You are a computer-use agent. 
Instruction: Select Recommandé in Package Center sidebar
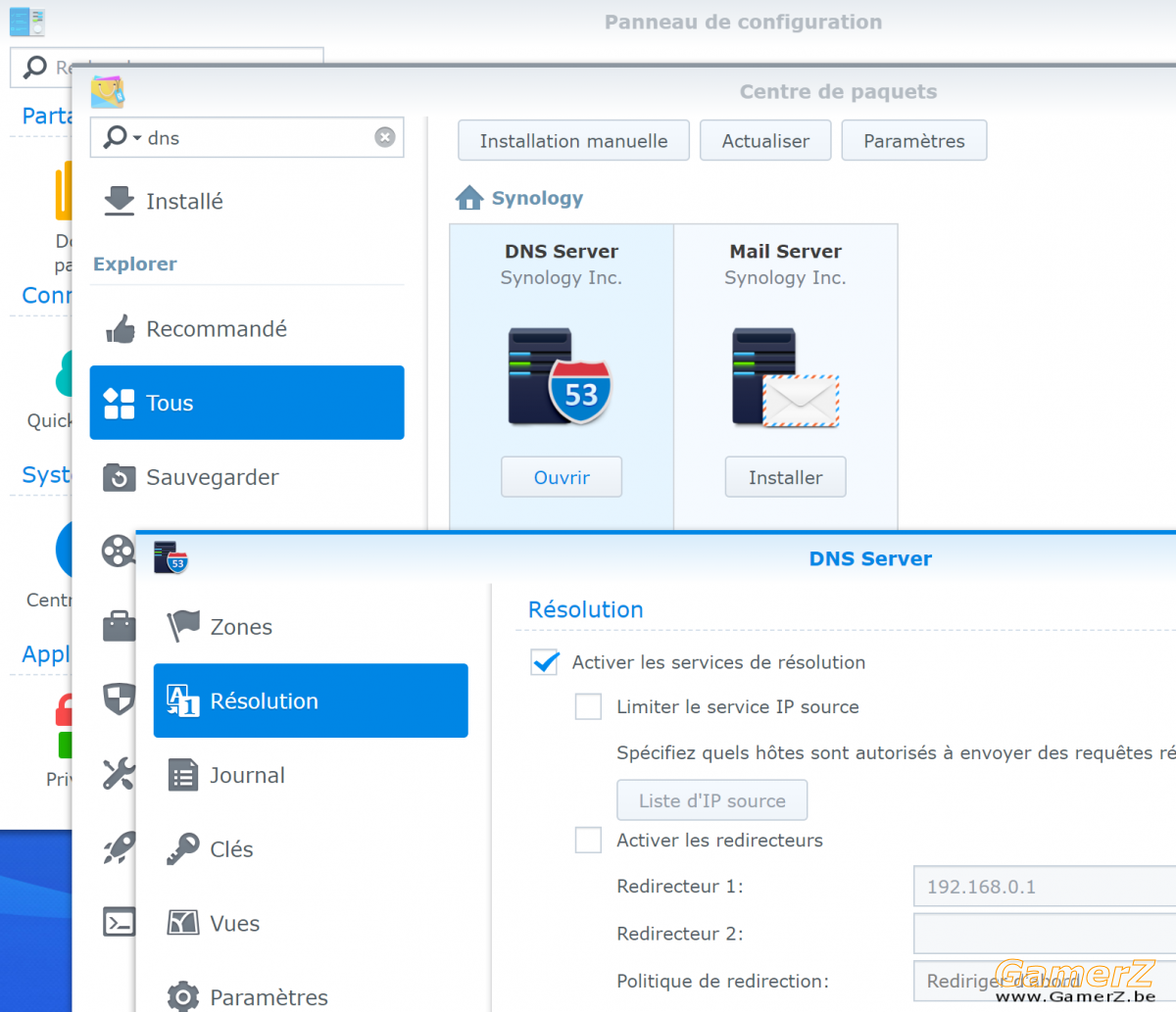click(x=247, y=329)
